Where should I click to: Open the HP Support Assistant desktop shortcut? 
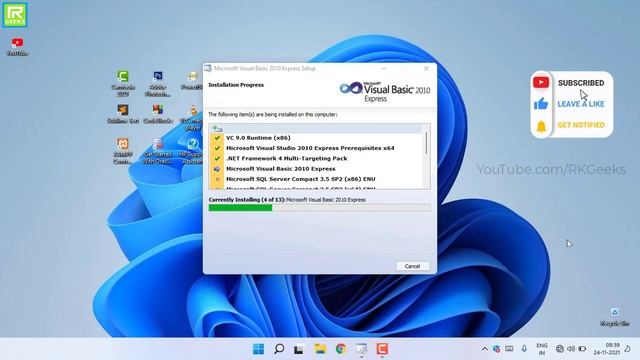click(x=192, y=151)
